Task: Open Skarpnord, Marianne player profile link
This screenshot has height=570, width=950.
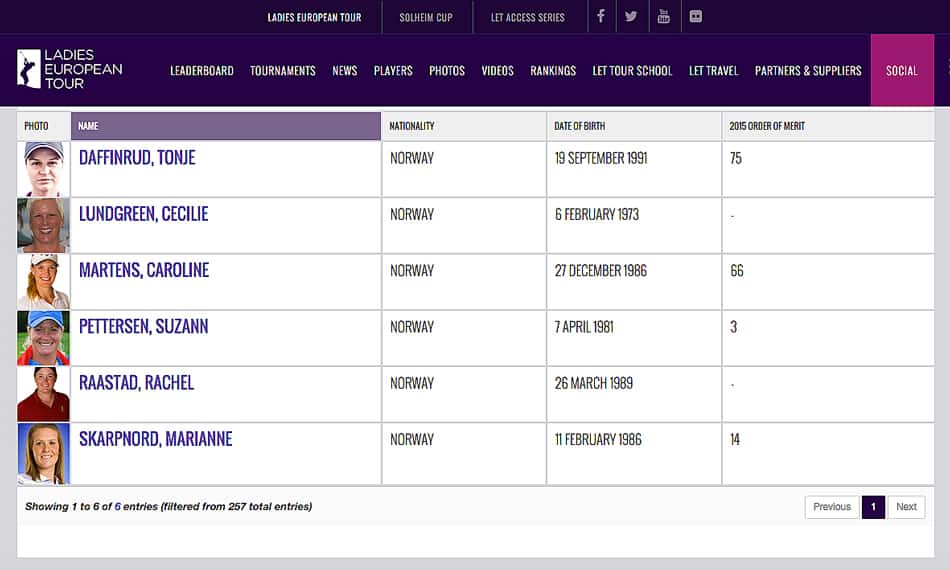Action: click(156, 440)
